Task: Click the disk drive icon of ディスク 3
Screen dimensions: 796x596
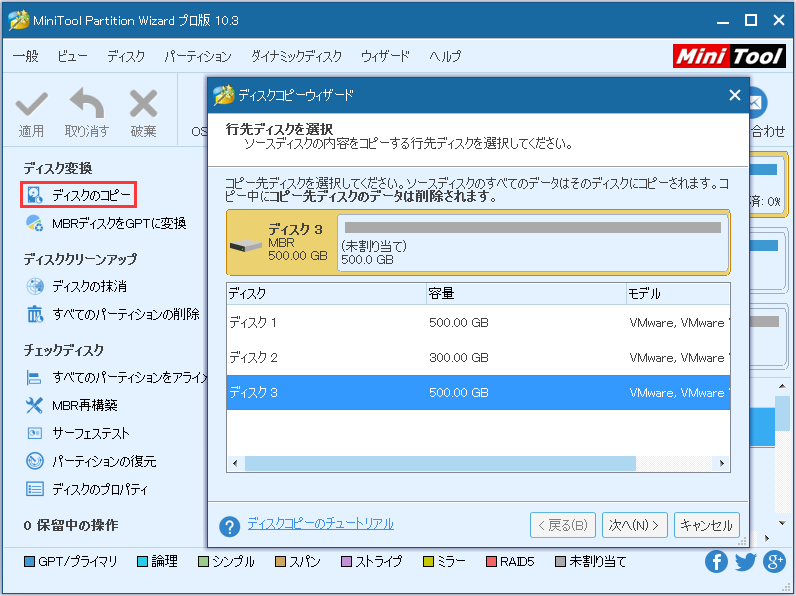Action: (246, 246)
